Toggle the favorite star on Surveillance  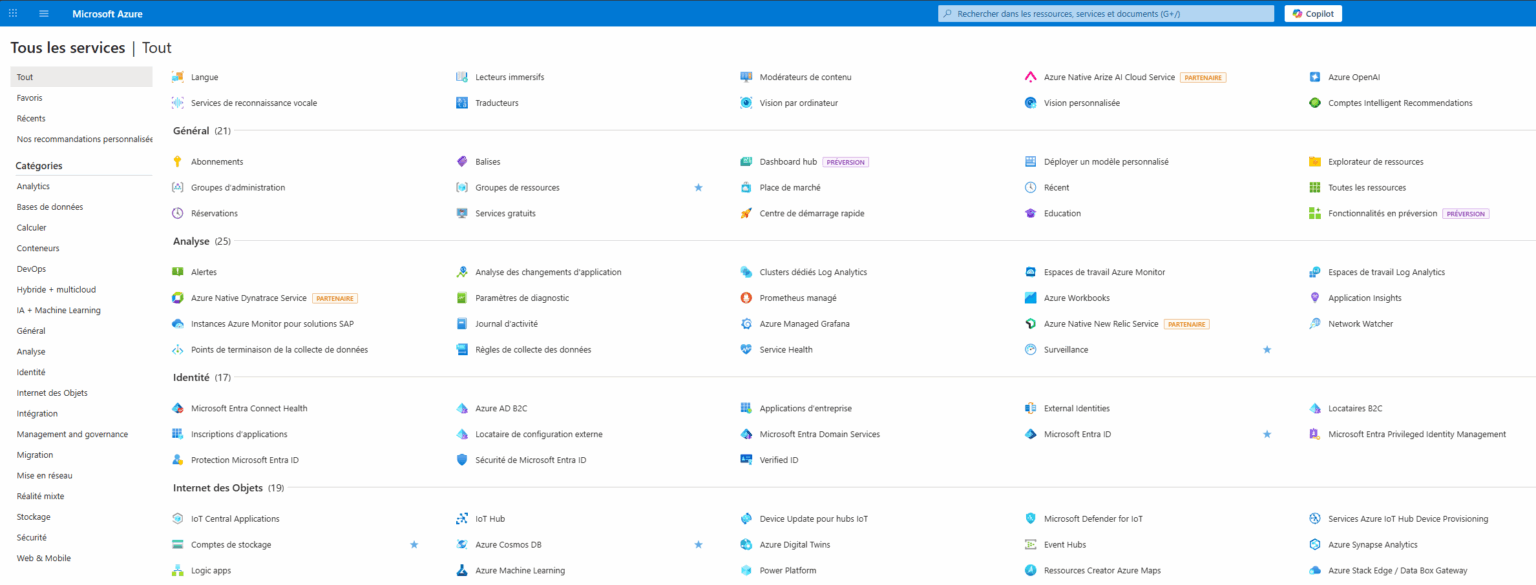[1267, 349]
